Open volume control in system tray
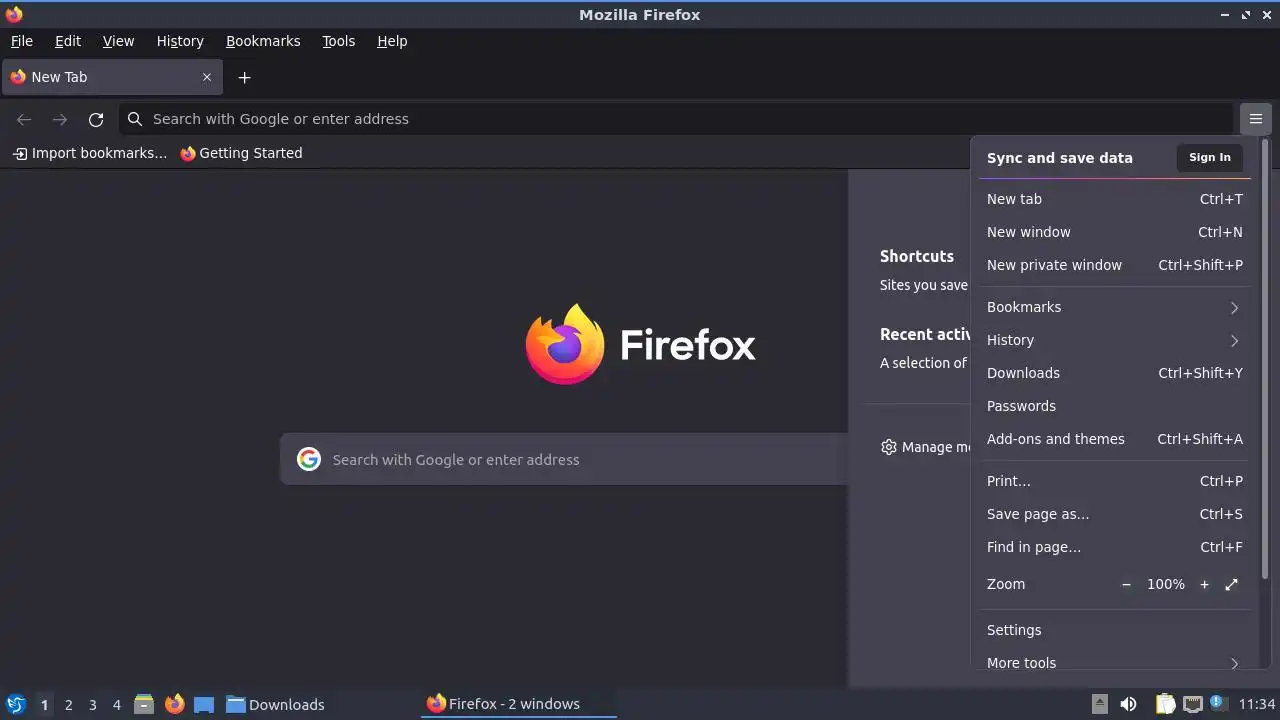Screen dimensions: 1280x720 [x=1128, y=704]
